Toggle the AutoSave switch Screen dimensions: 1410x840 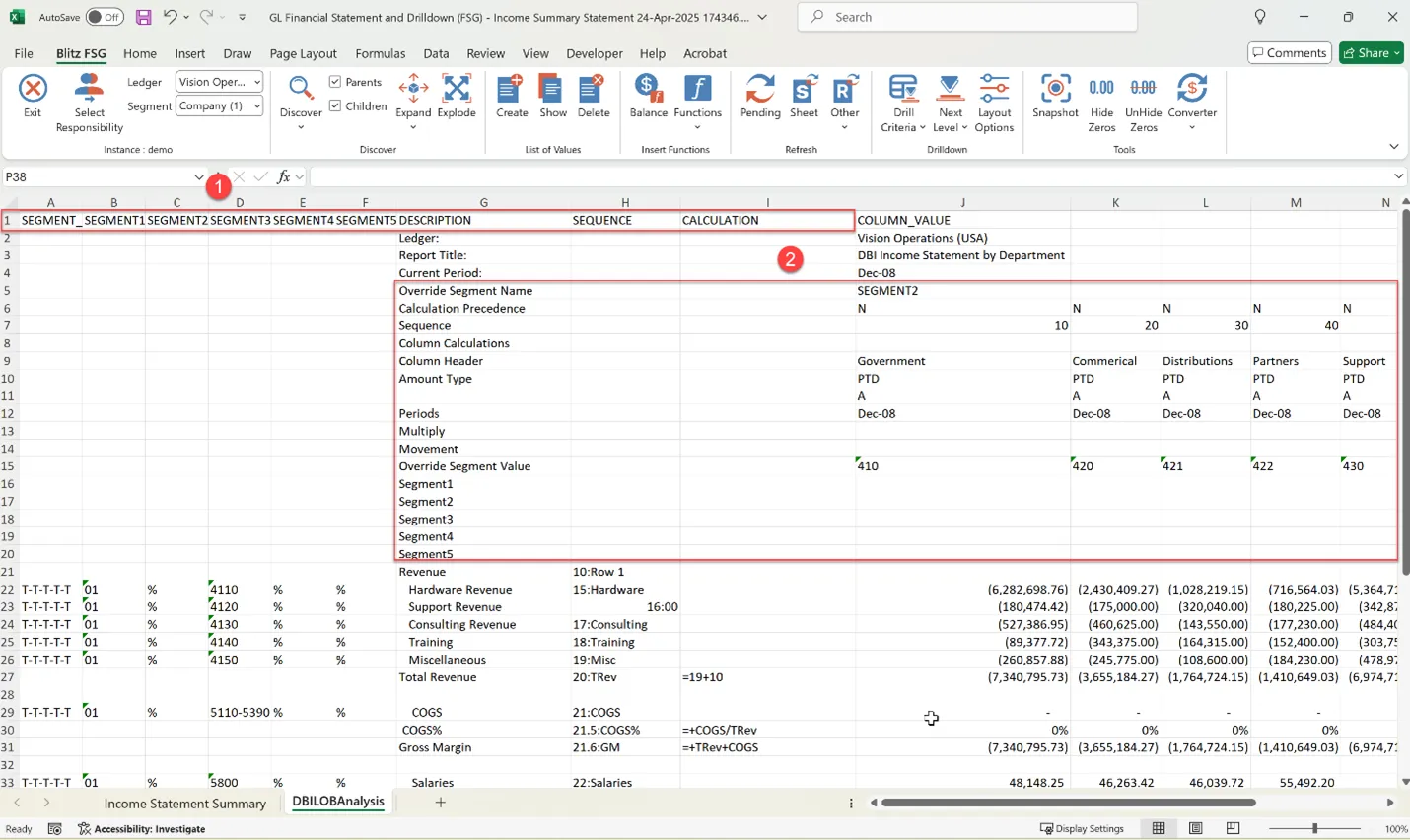pyautogui.click(x=104, y=17)
